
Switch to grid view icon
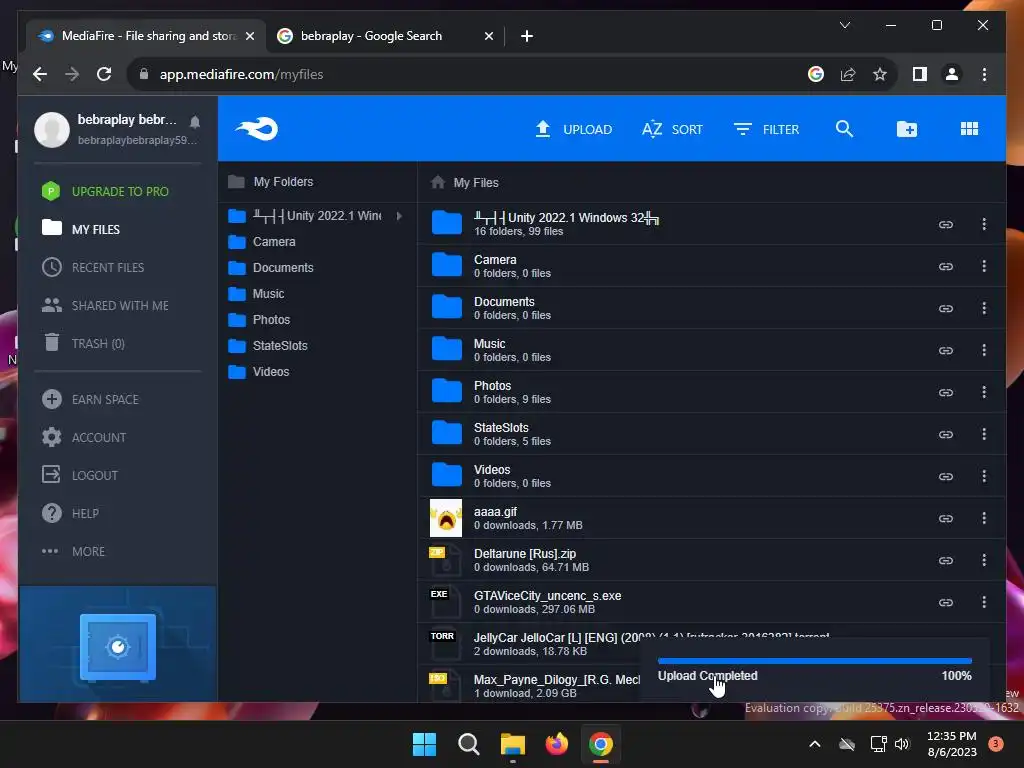969,129
